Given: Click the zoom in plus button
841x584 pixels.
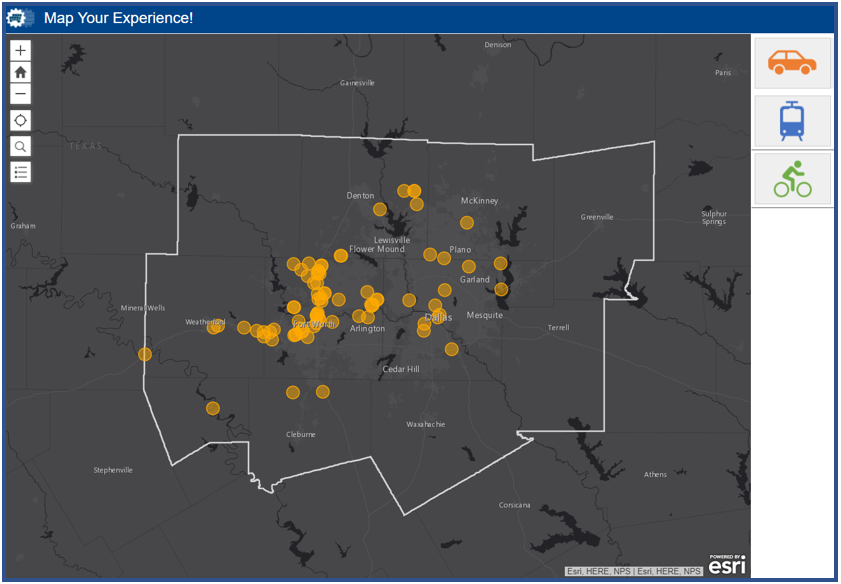Looking at the screenshot, I should pos(21,50).
